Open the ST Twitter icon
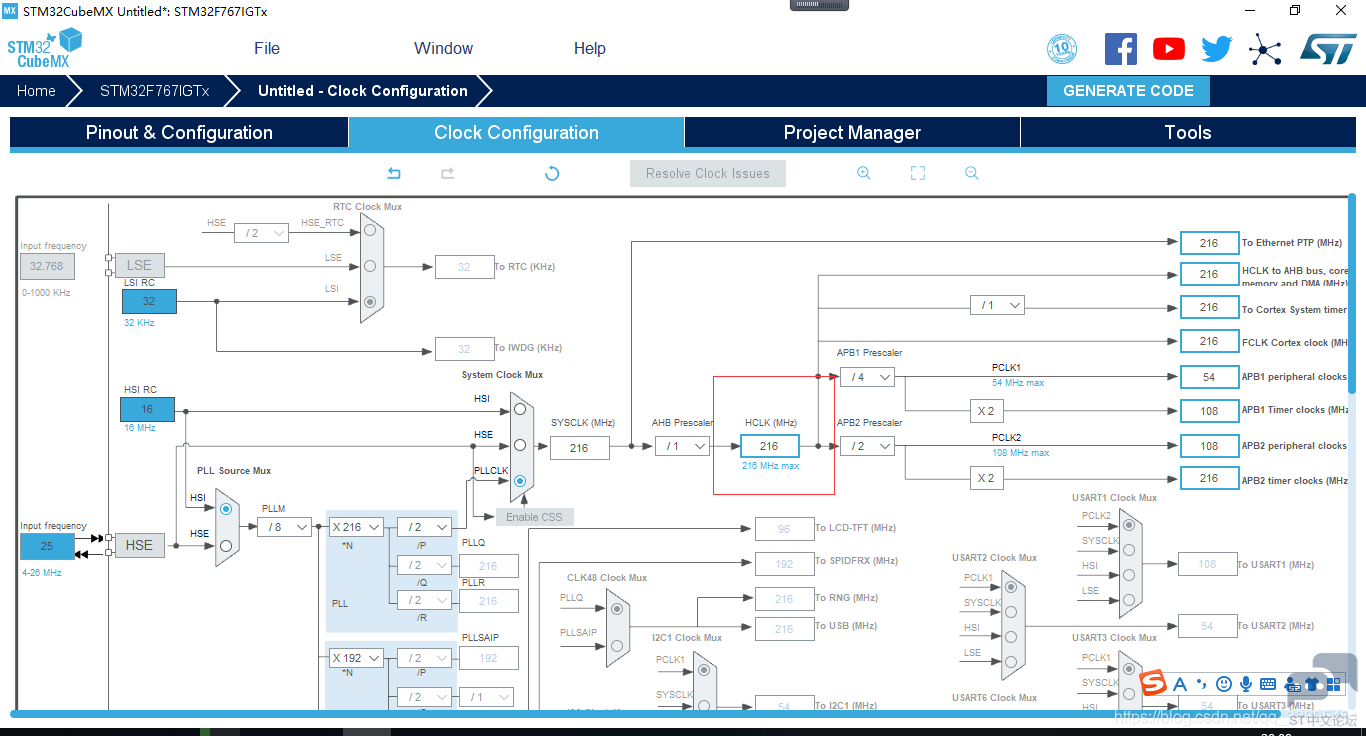 (1217, 49)
